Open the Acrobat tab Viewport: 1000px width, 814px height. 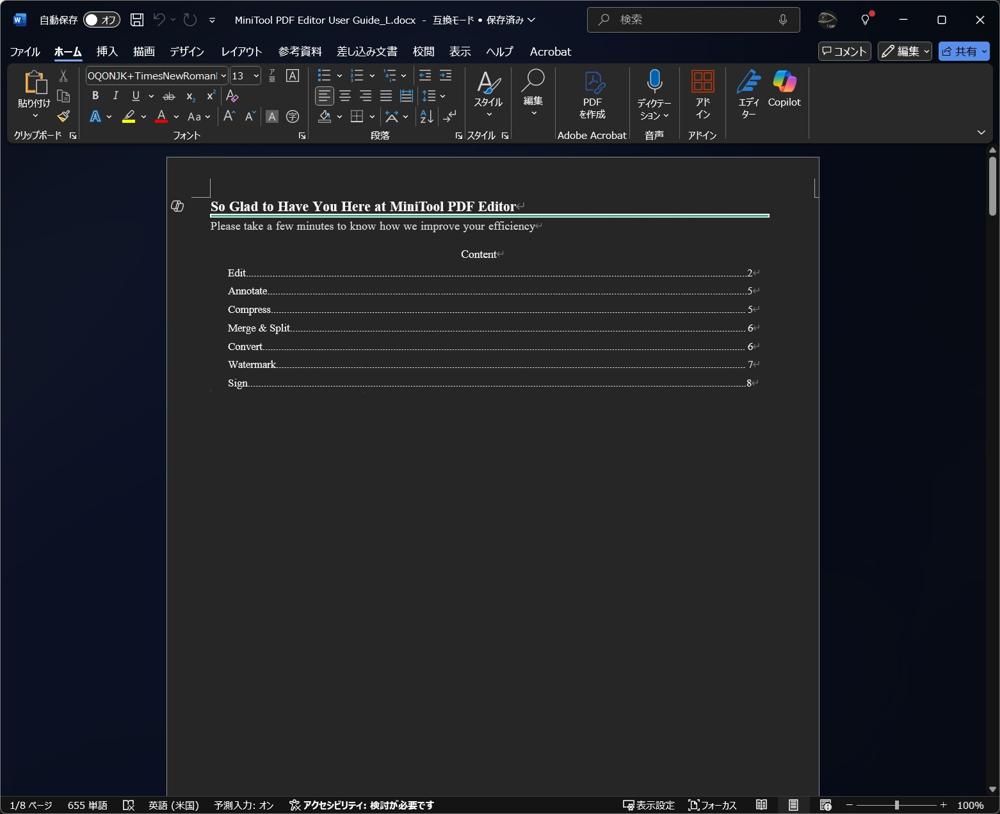click(x=550, y=52)
